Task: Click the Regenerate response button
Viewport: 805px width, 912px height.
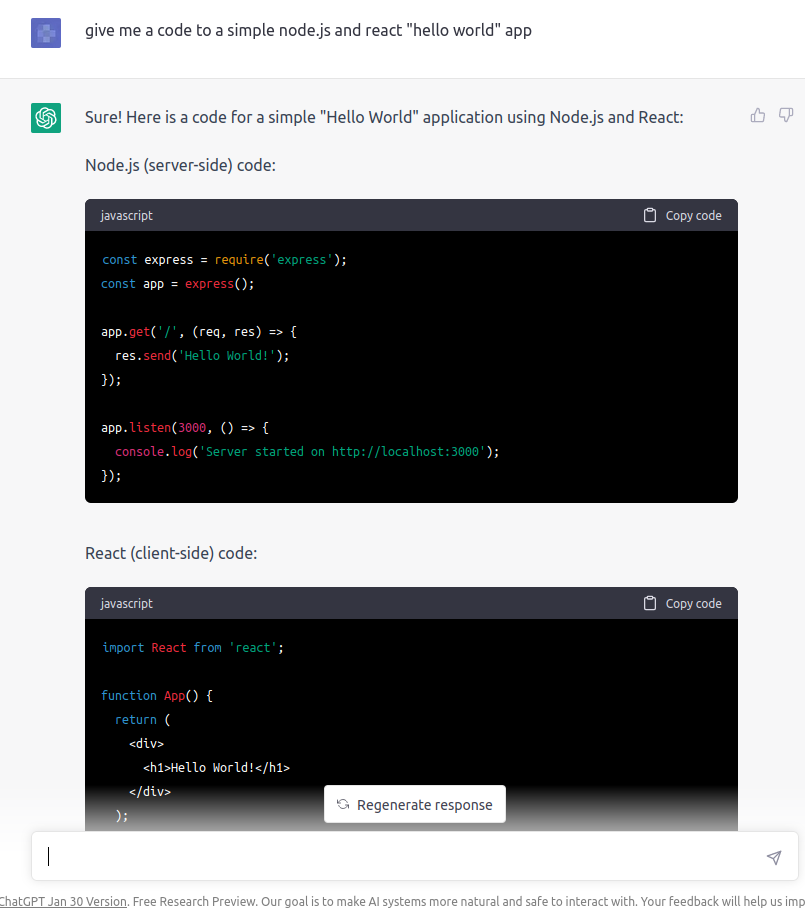Action: [415, 805]
